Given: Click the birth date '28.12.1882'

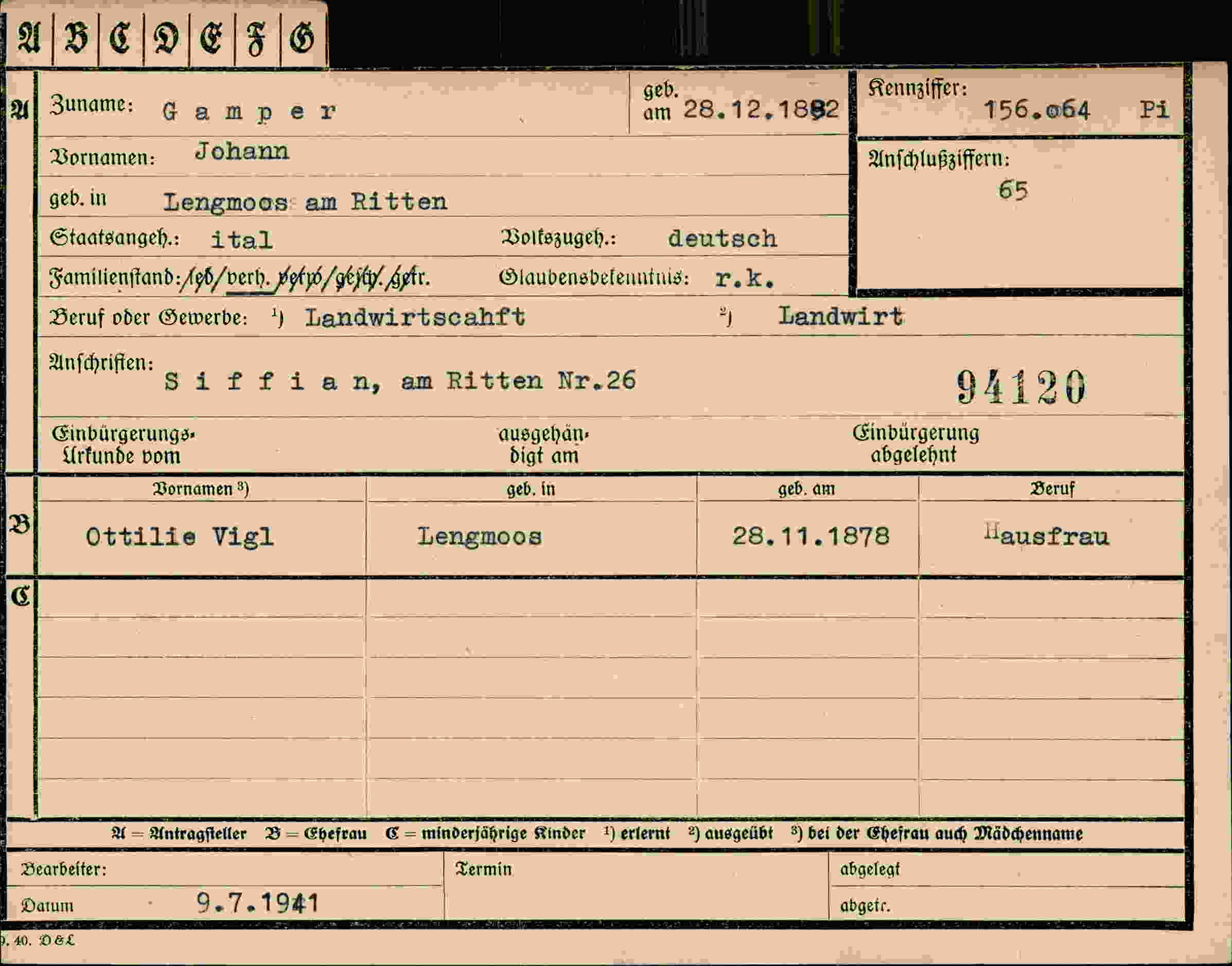Looking at the screenshot, I should click(761, 109).
